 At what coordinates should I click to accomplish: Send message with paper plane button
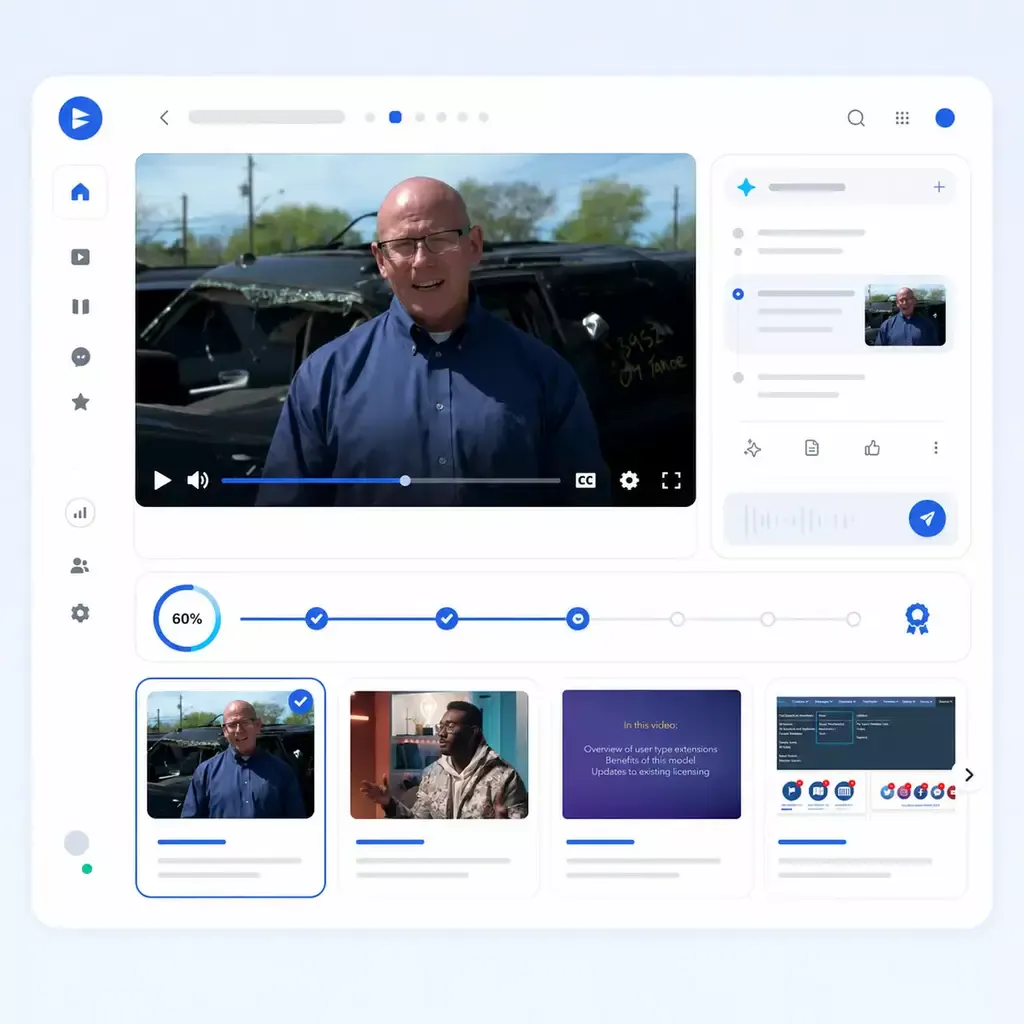coord(927,519)
